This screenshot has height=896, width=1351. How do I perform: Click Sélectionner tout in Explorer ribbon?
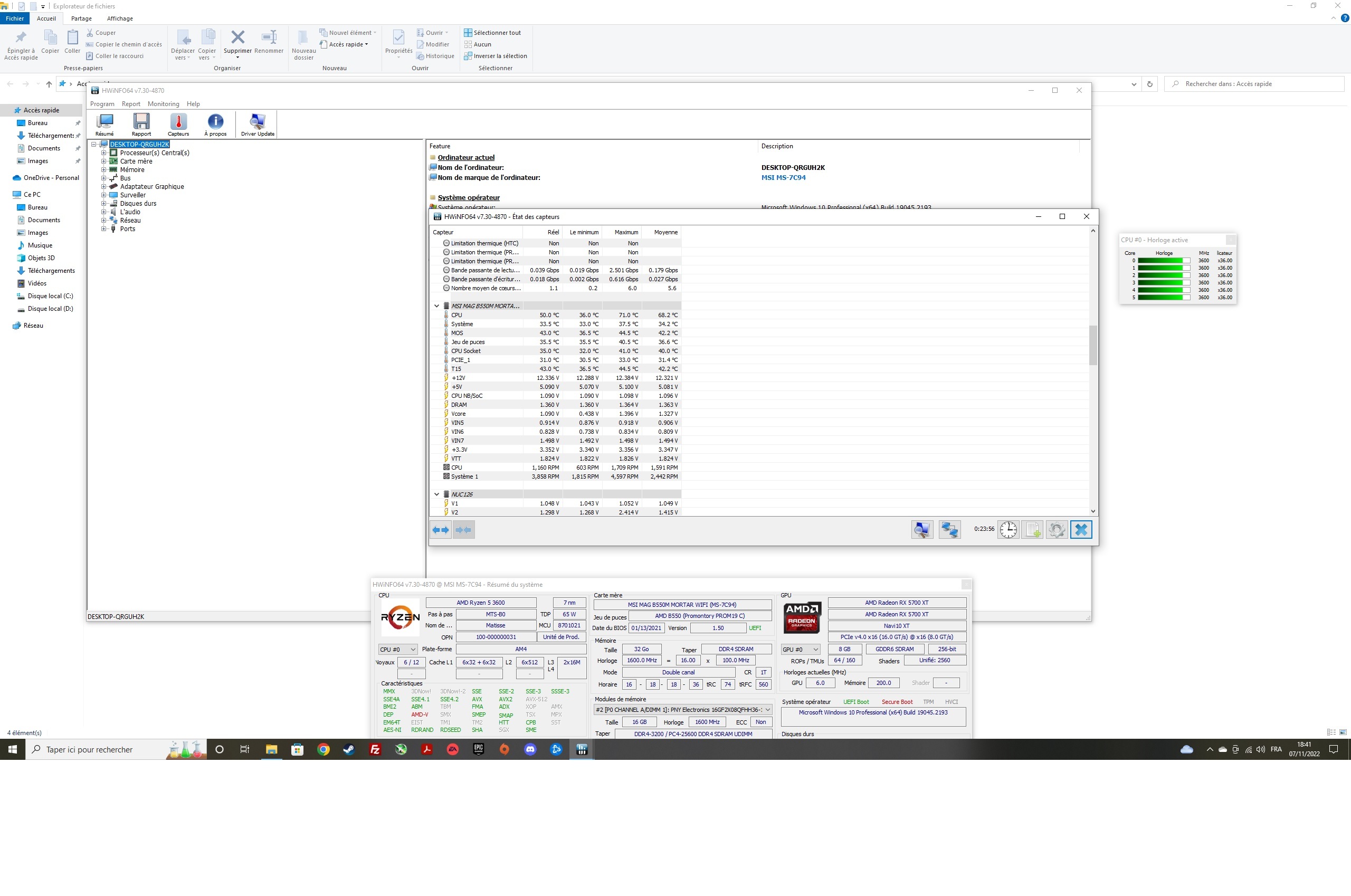[x=492, y=33]
